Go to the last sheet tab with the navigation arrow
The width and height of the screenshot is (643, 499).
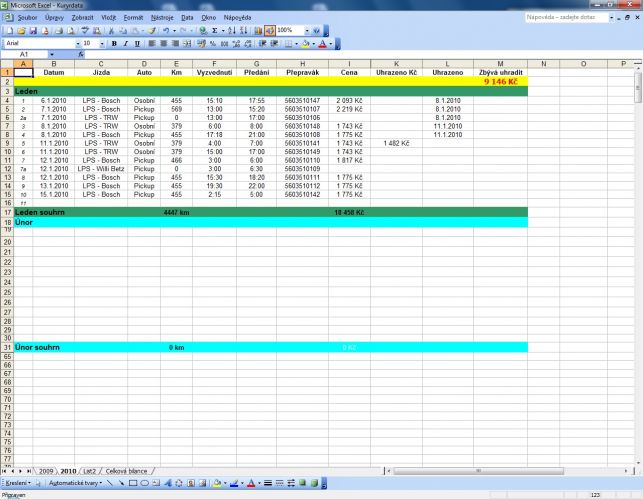click(28, 471)
